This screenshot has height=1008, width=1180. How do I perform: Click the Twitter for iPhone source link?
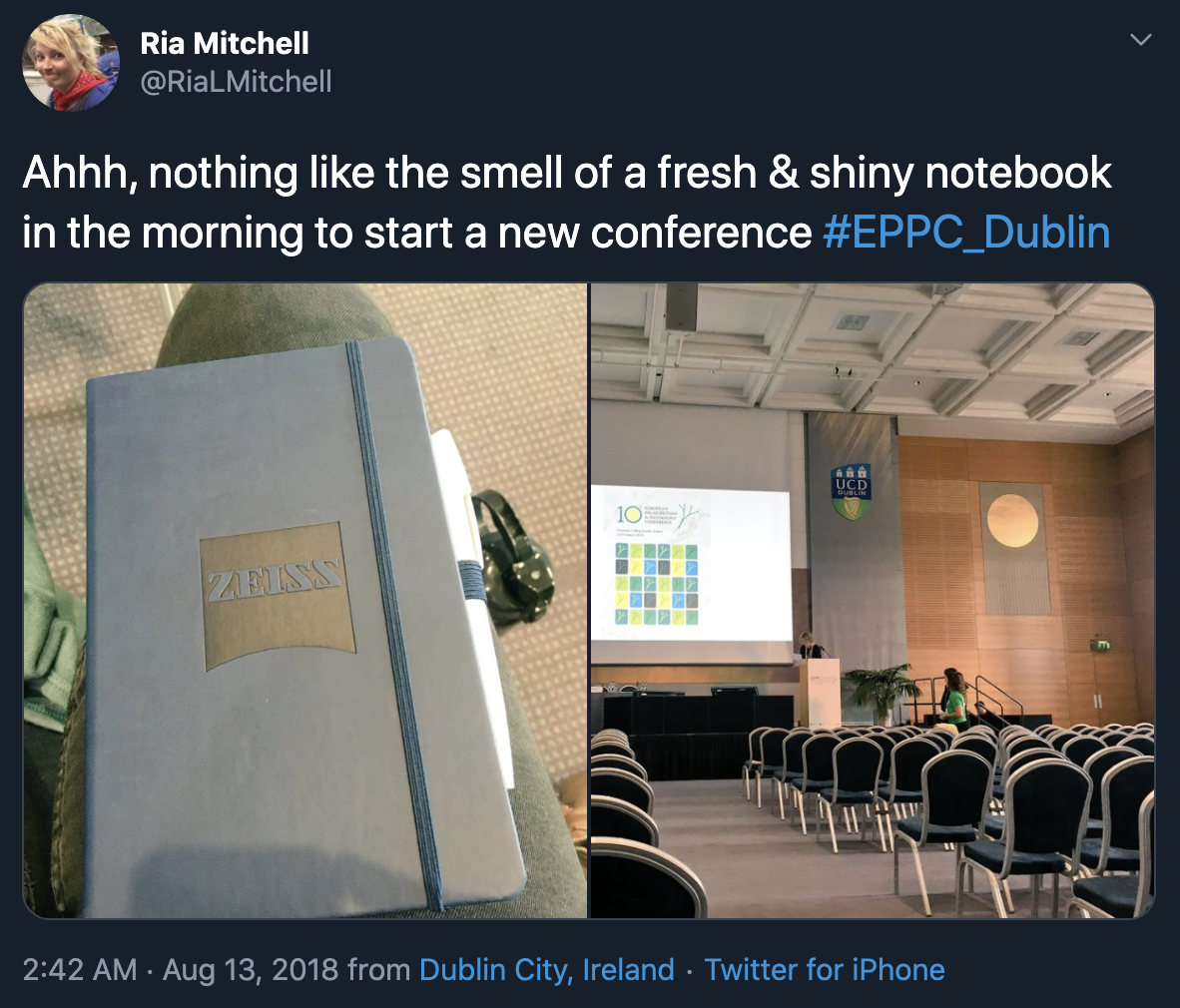click(825, 970)
